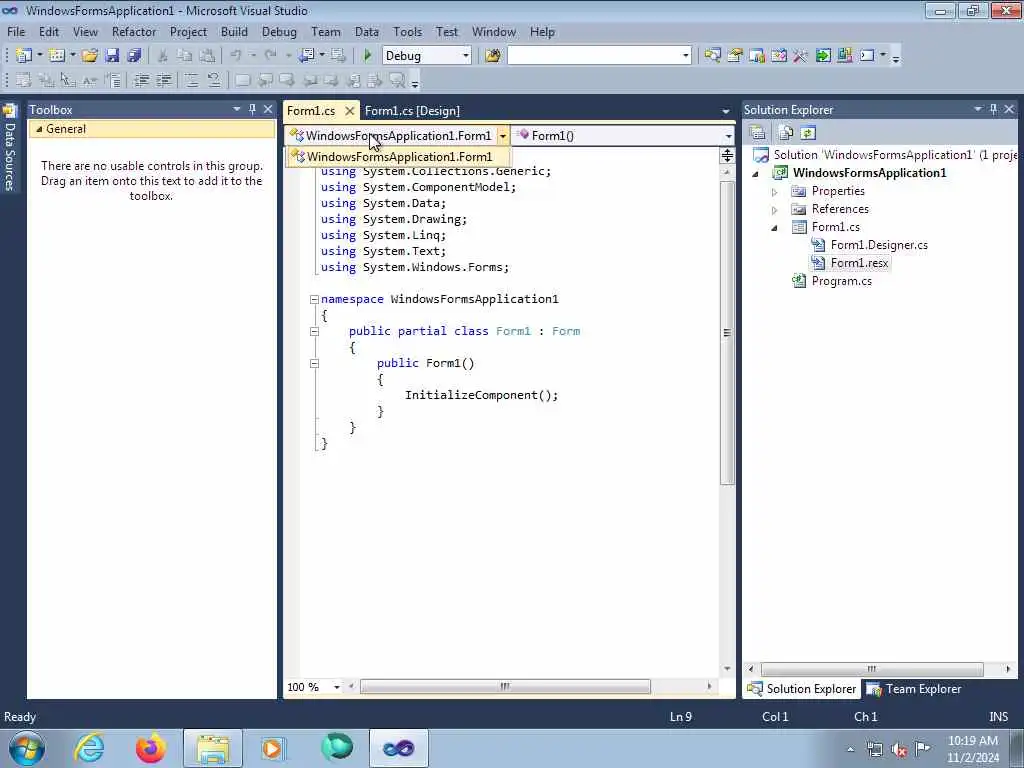1024x768 pixels.
Task: Open the Refactor menu
Action: pyautogui.click(x=134, y=31)
